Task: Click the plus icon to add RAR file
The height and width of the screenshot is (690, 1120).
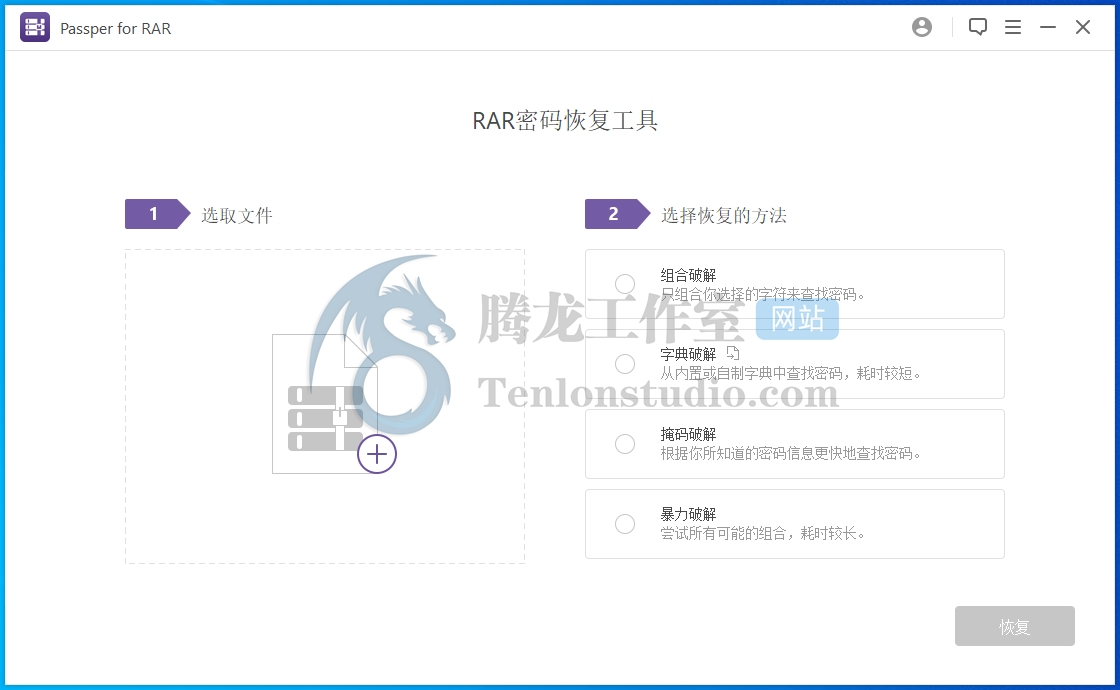Action: pyautogui.click(x=376, y=454)
